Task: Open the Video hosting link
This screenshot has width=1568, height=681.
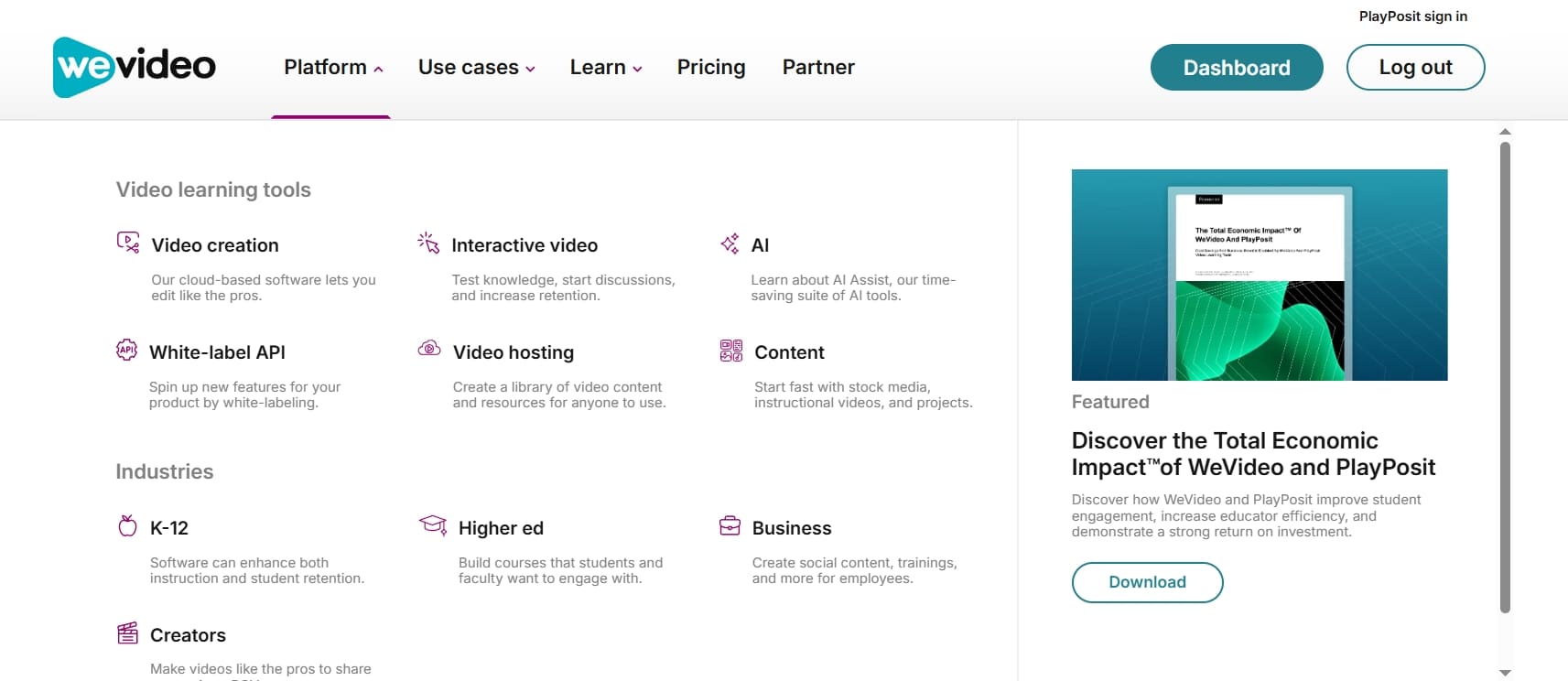Action: pyautogui.click(x=514, y=352)
